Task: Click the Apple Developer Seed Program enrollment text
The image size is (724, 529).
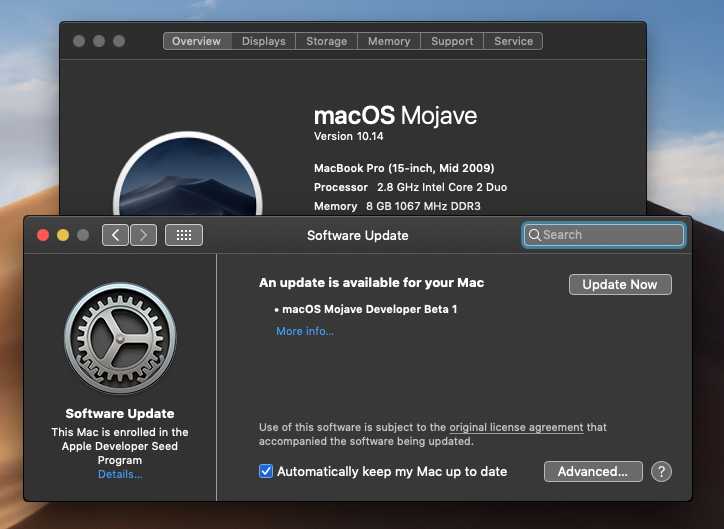Action: [120, 446]
